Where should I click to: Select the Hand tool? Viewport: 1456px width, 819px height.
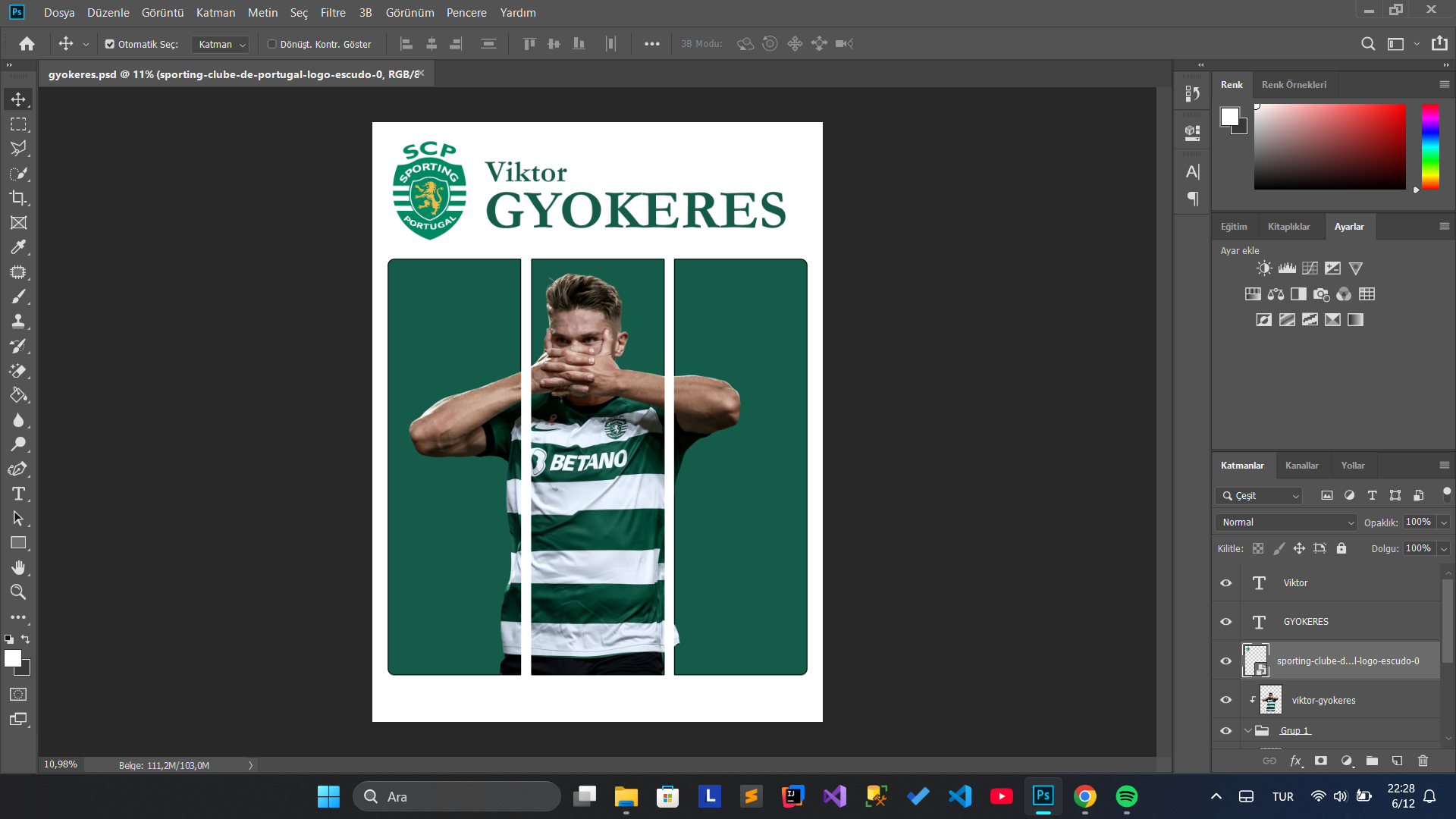click(x=18, y=567)
